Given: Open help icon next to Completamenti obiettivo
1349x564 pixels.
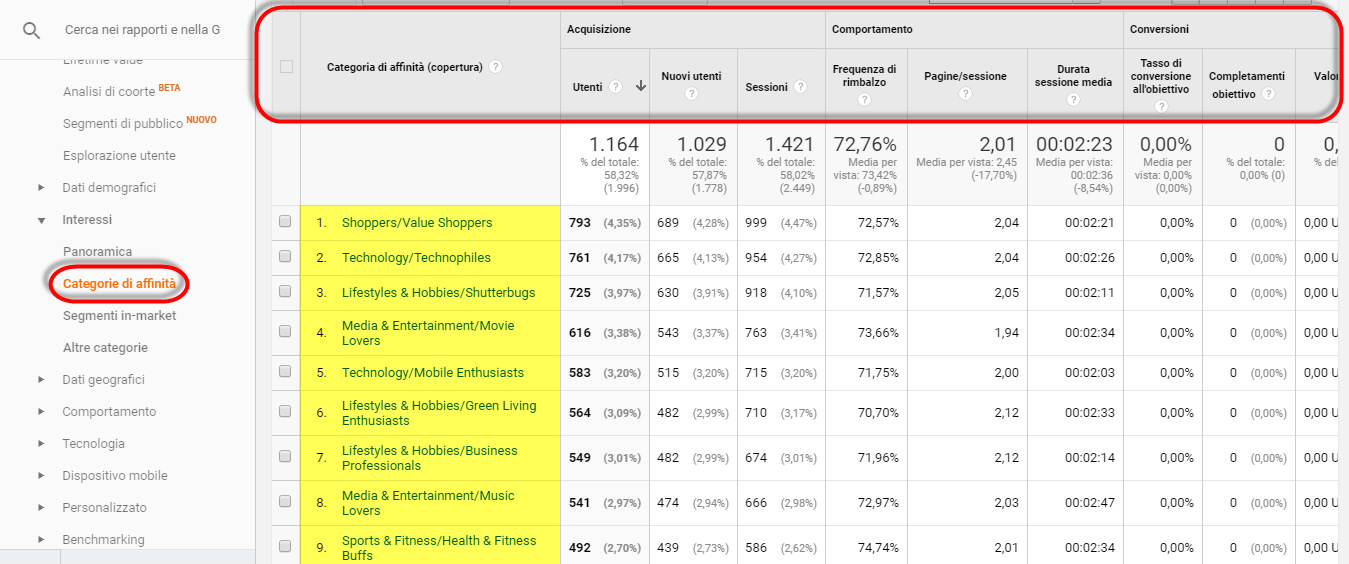Looking at the screenshot, I should (x=1268, y=94).
